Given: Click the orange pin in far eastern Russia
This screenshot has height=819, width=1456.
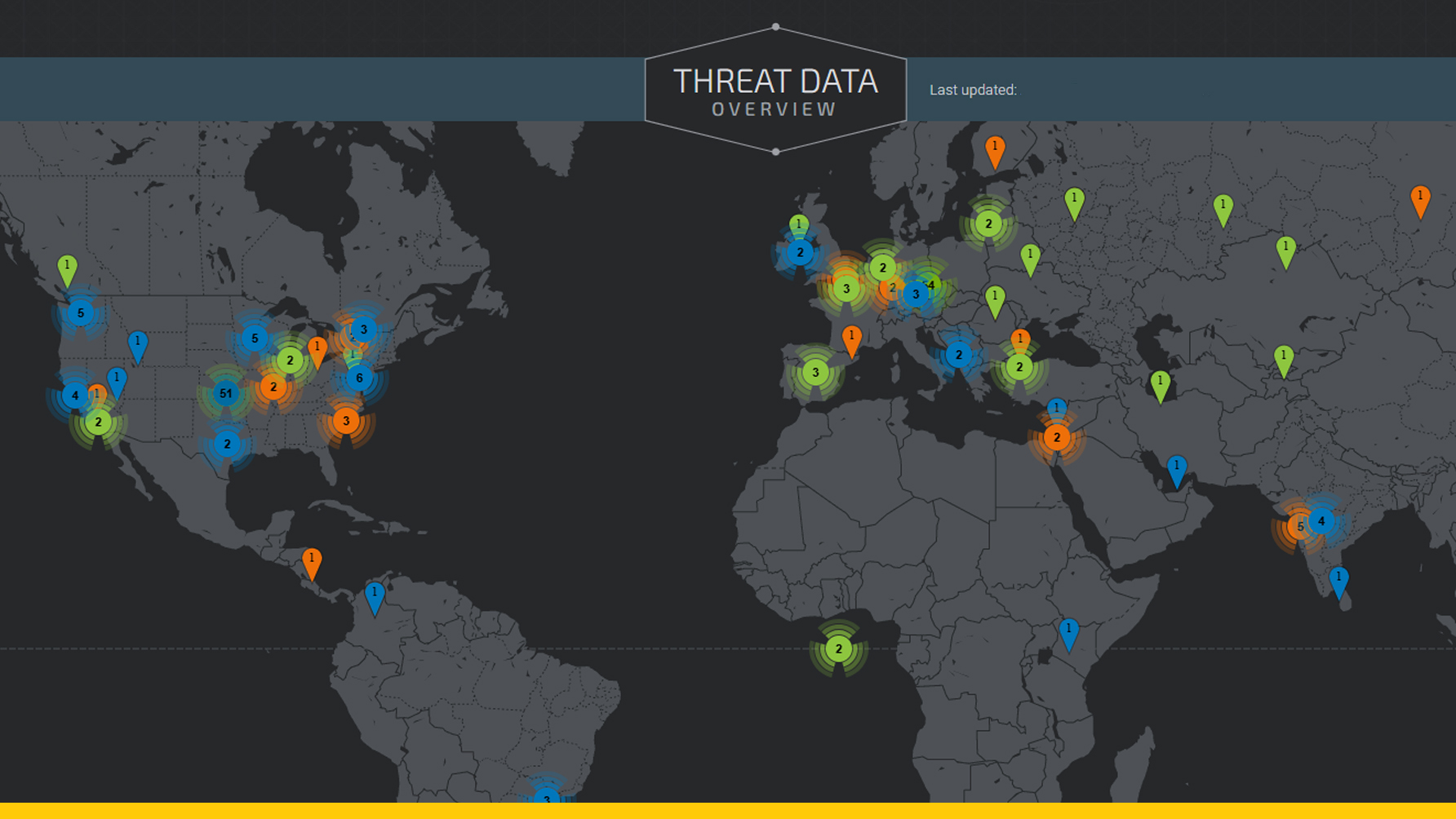Looking at the screenshot, I should 1420,200.
